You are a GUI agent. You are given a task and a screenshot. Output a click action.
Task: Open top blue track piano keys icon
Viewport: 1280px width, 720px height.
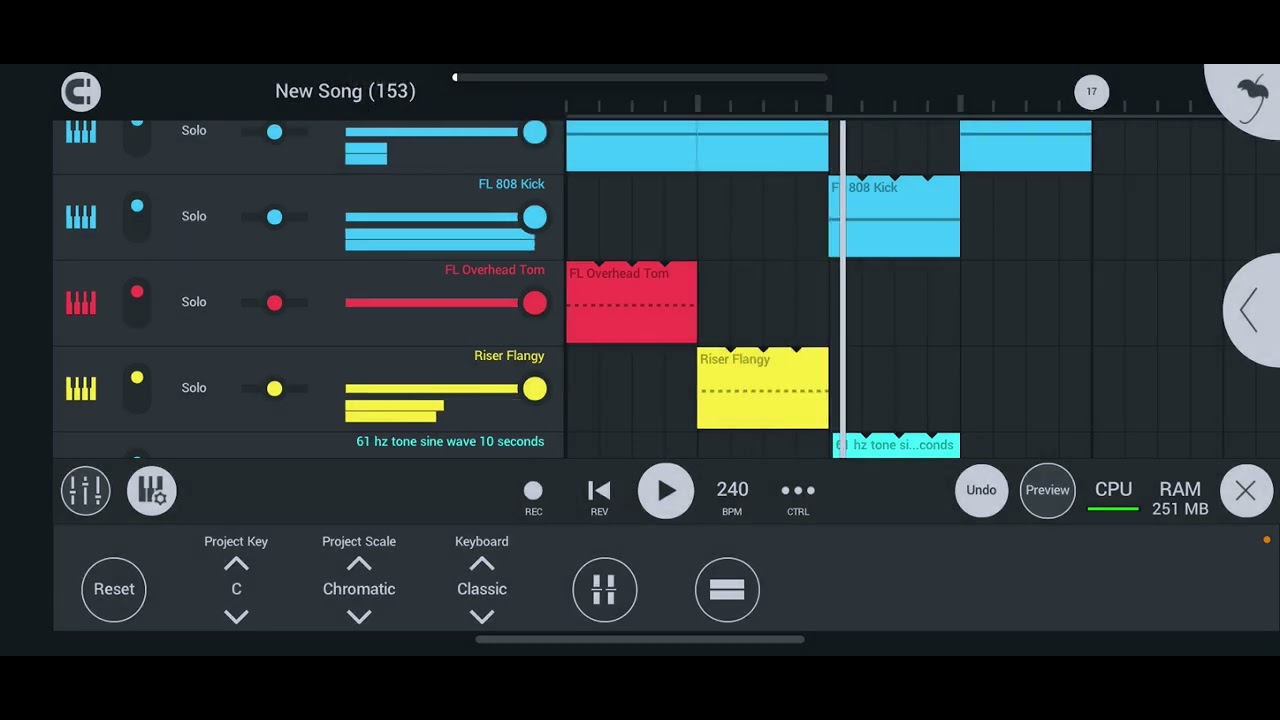click(x=81, y=132)
